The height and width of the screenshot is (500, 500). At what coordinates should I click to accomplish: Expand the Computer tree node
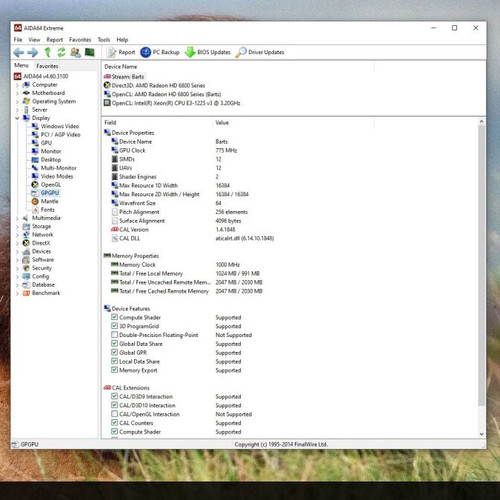[x=17, y=85]
